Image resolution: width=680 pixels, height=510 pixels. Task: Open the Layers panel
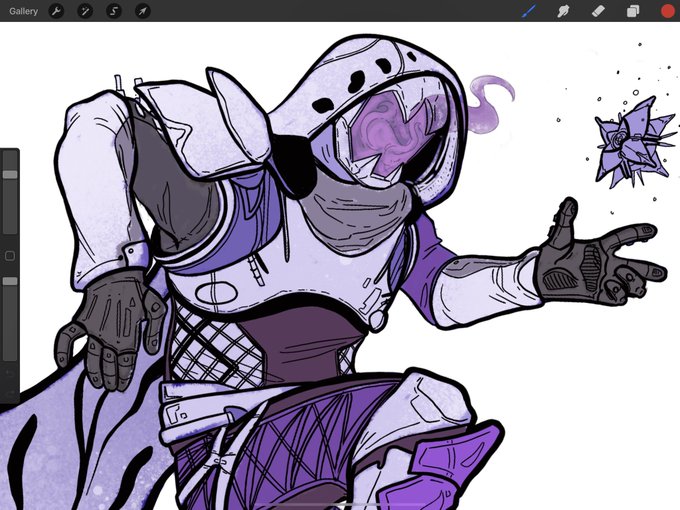click(x=633, y=11)
